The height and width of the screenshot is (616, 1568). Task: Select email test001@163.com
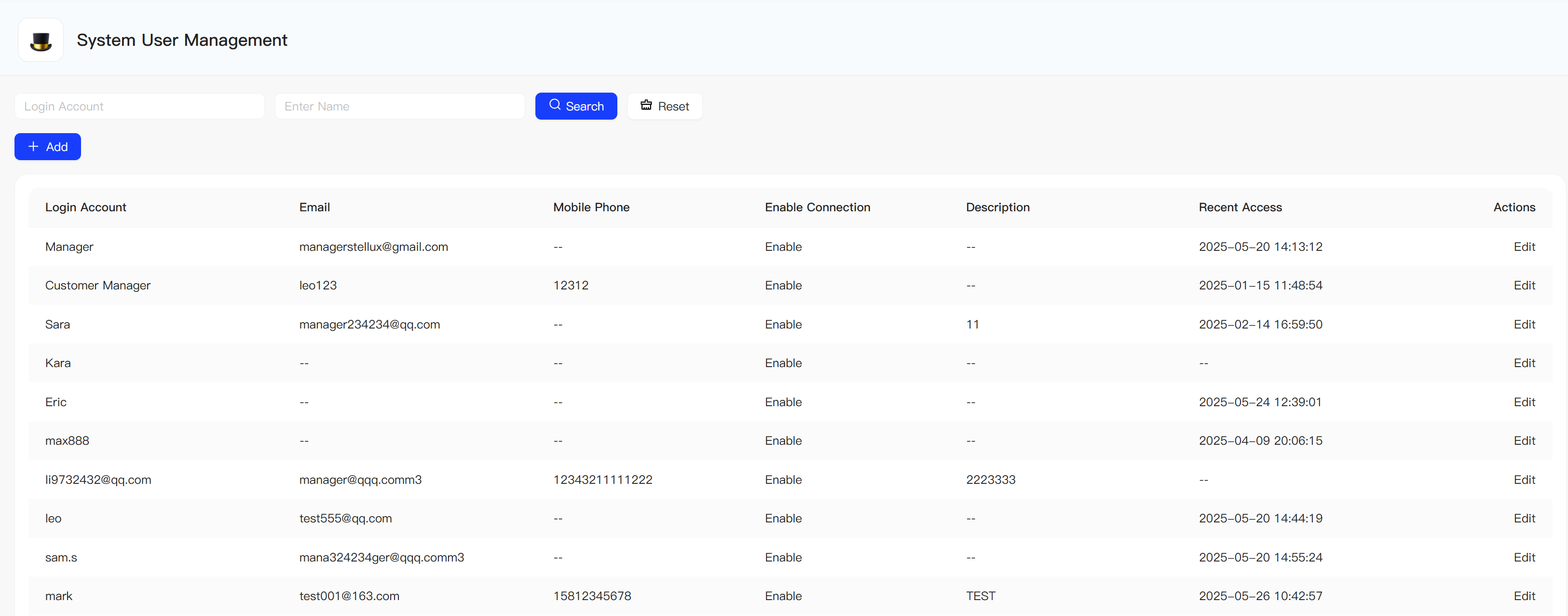[x=349, y=596]
